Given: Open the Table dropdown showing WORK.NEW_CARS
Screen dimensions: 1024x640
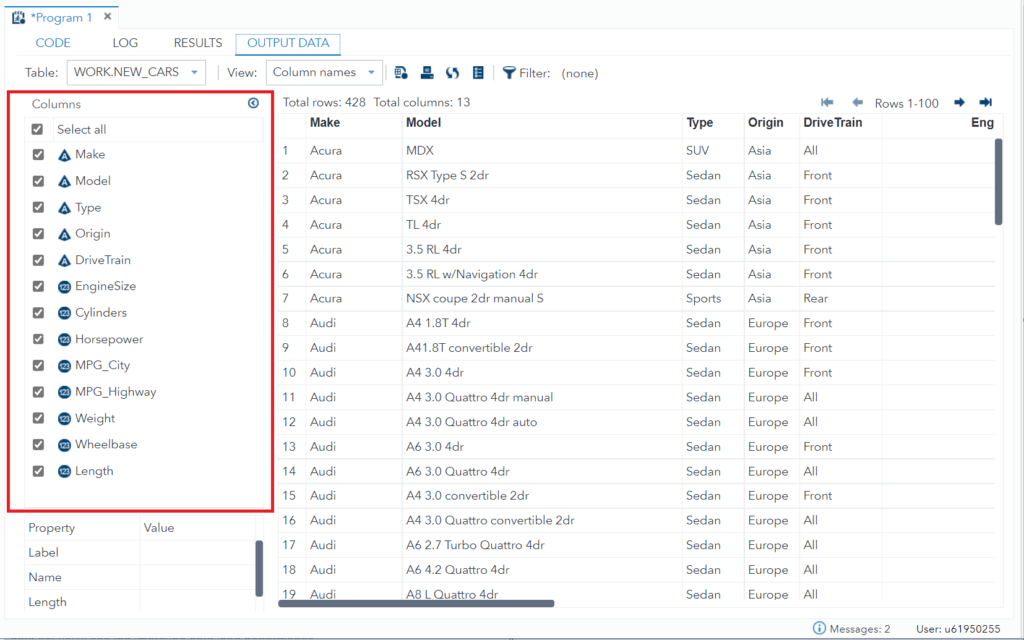Looking at the screenshot, I should (x=135, y=72).
